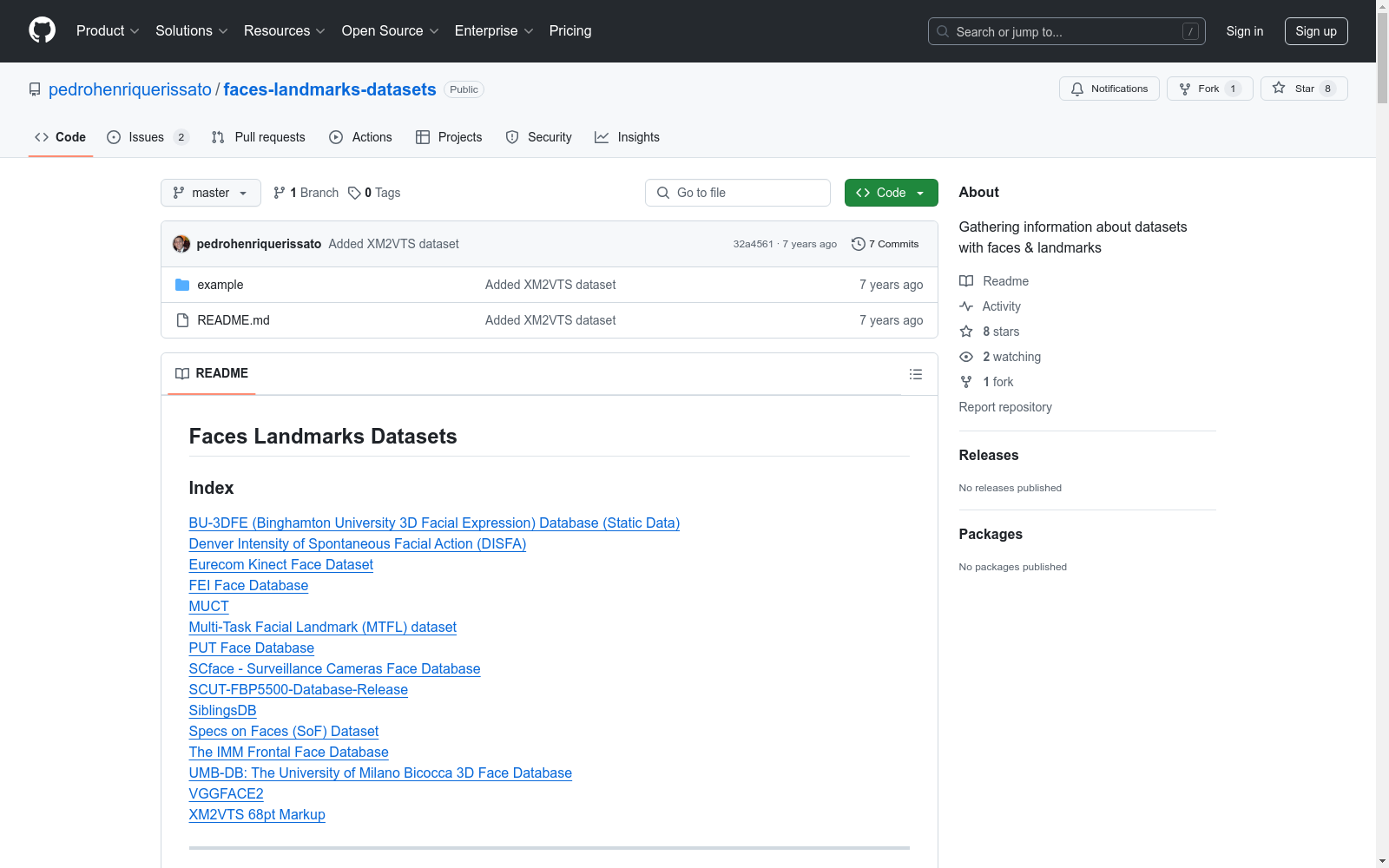Open the Multi-Task Facial Landmark (MTFL) link
1389x868 pixels.
(323, 627)
